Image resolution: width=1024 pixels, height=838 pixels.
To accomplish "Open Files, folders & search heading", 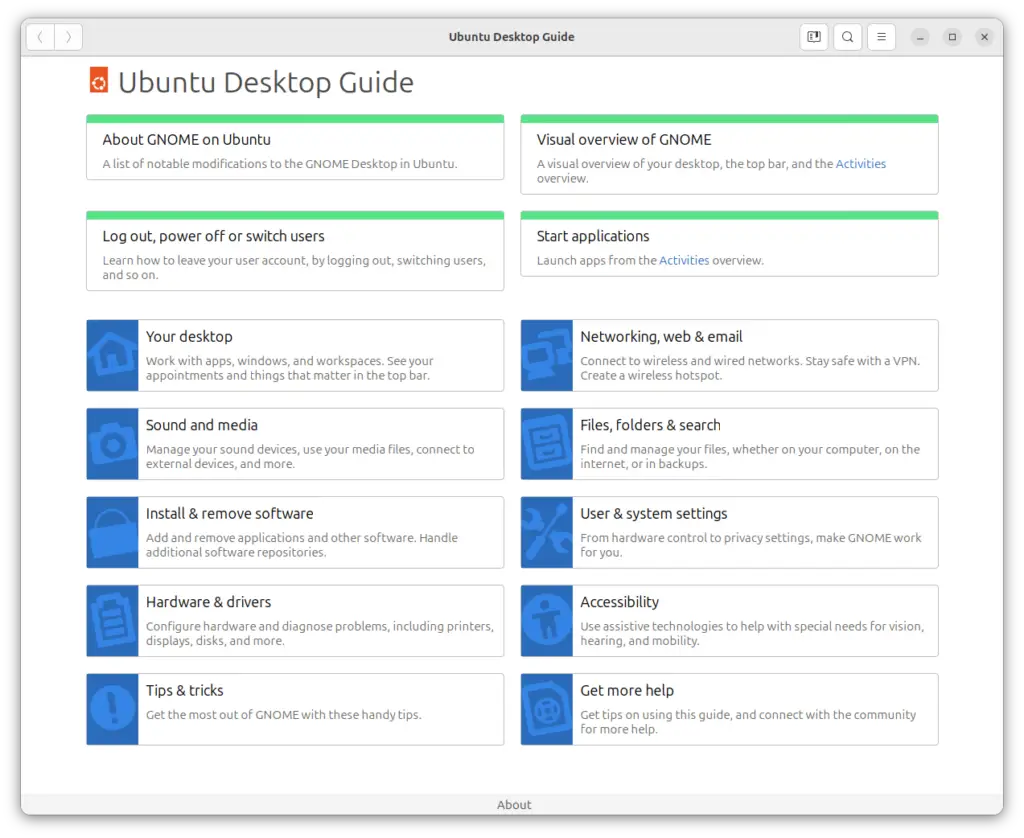I will click(x=650, y=425).
